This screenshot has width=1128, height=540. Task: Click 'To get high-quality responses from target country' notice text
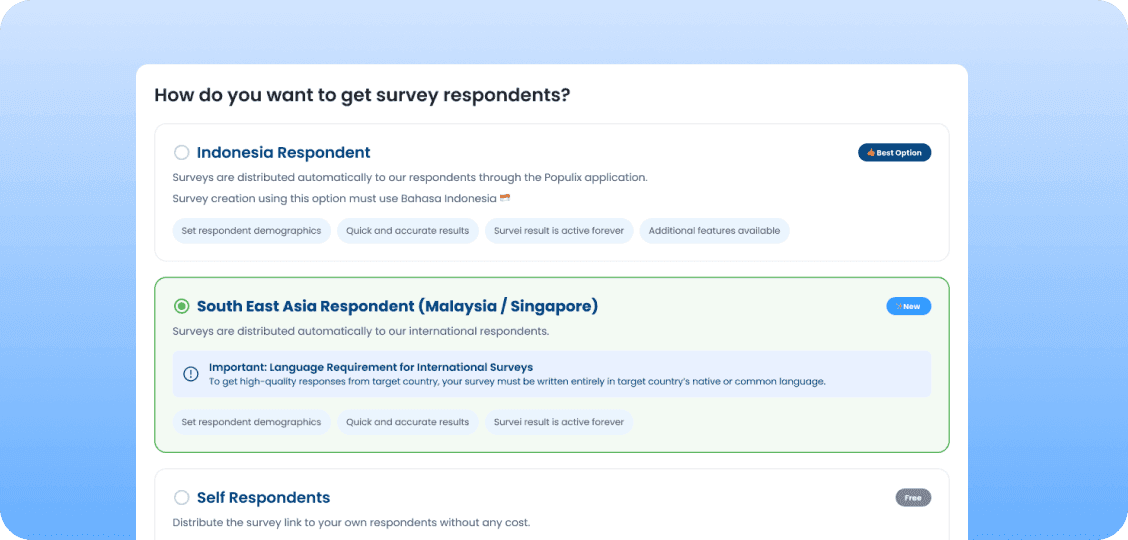point(517,382)
